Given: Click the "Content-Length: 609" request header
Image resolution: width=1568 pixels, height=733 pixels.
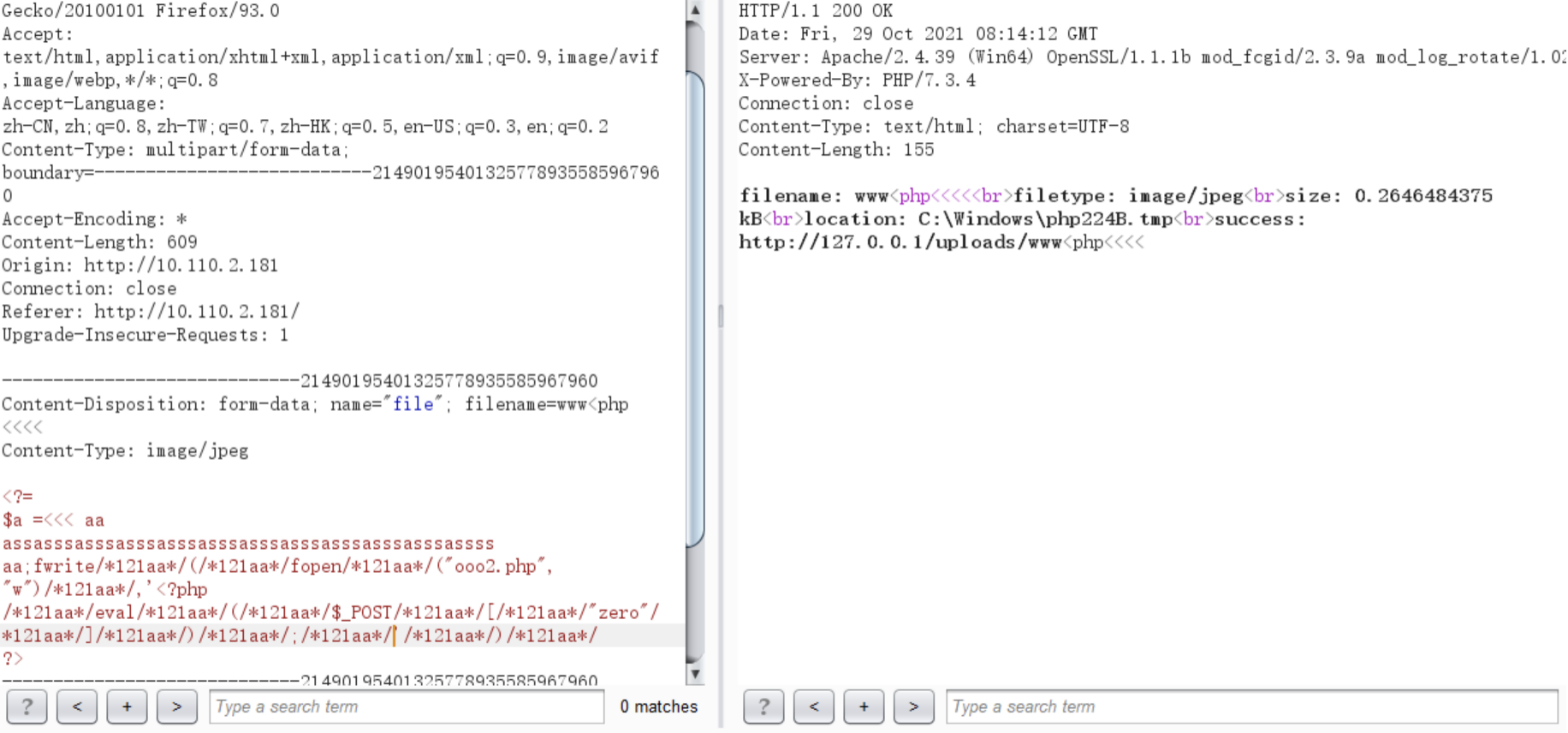Looking at the screenshot, I should click(99, 242).
